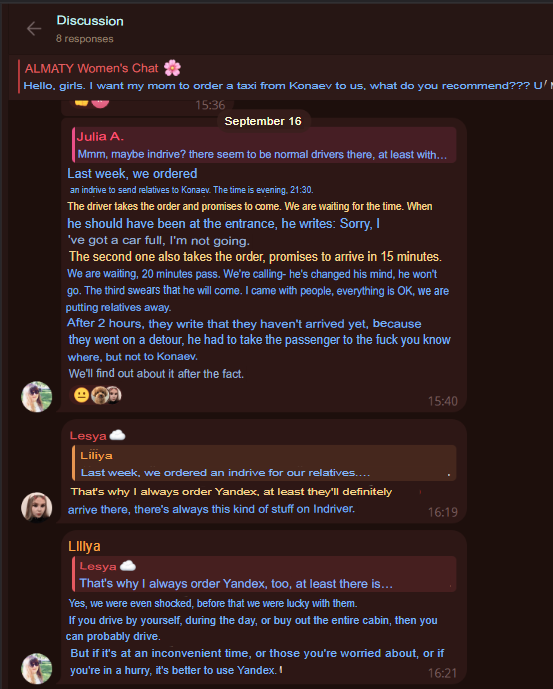553x689 pixels.
Task: Click the cloud emoji next to Lesya's name
Action: tap(117, 435)
